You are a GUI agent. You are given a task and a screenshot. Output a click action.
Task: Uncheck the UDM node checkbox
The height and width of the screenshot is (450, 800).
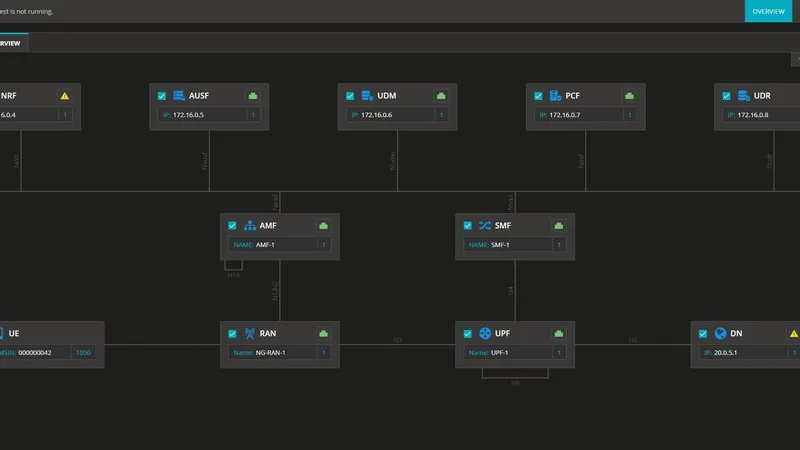pos(350,96)
